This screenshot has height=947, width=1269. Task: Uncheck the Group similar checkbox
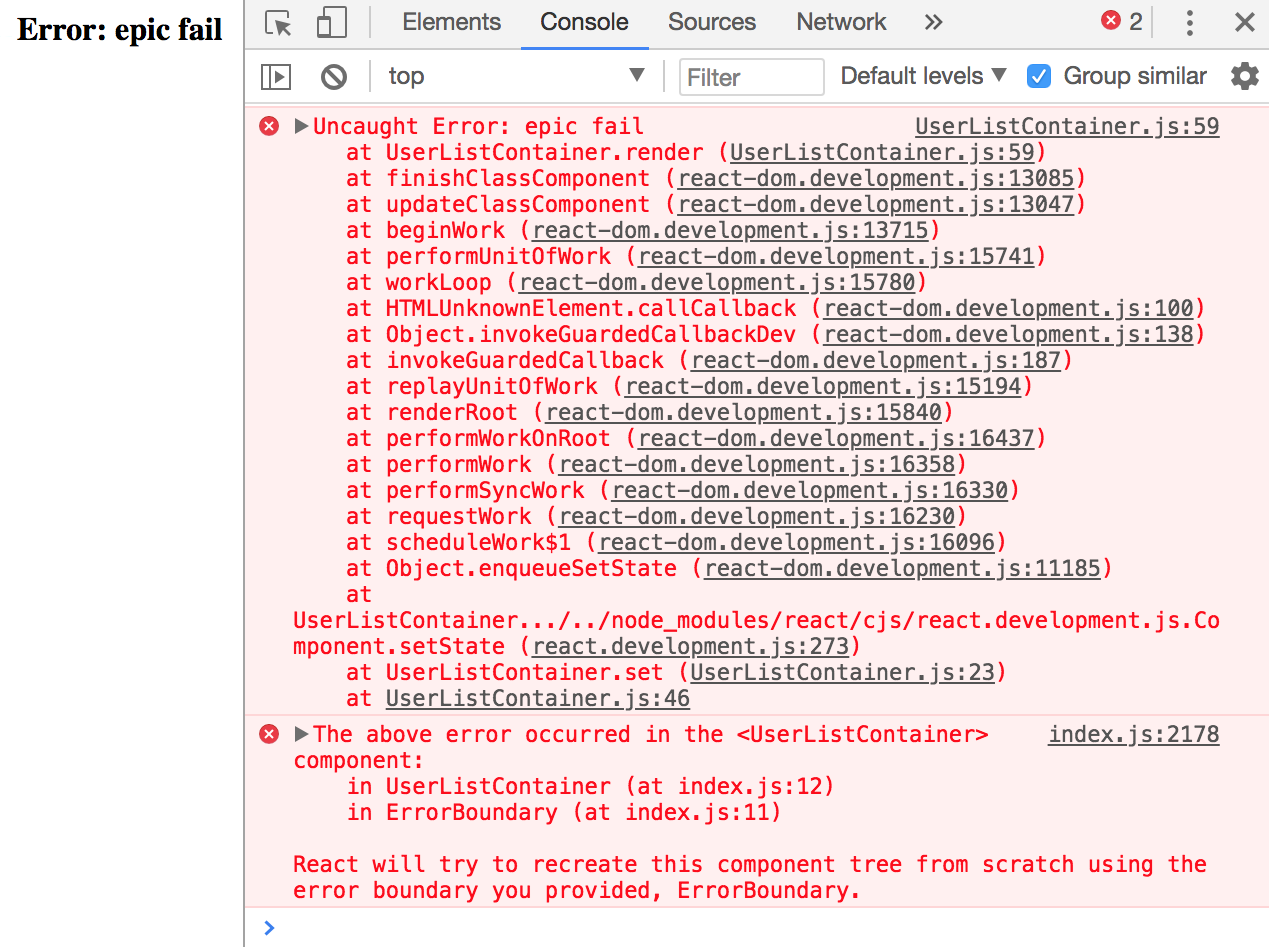click(1039, 76)
